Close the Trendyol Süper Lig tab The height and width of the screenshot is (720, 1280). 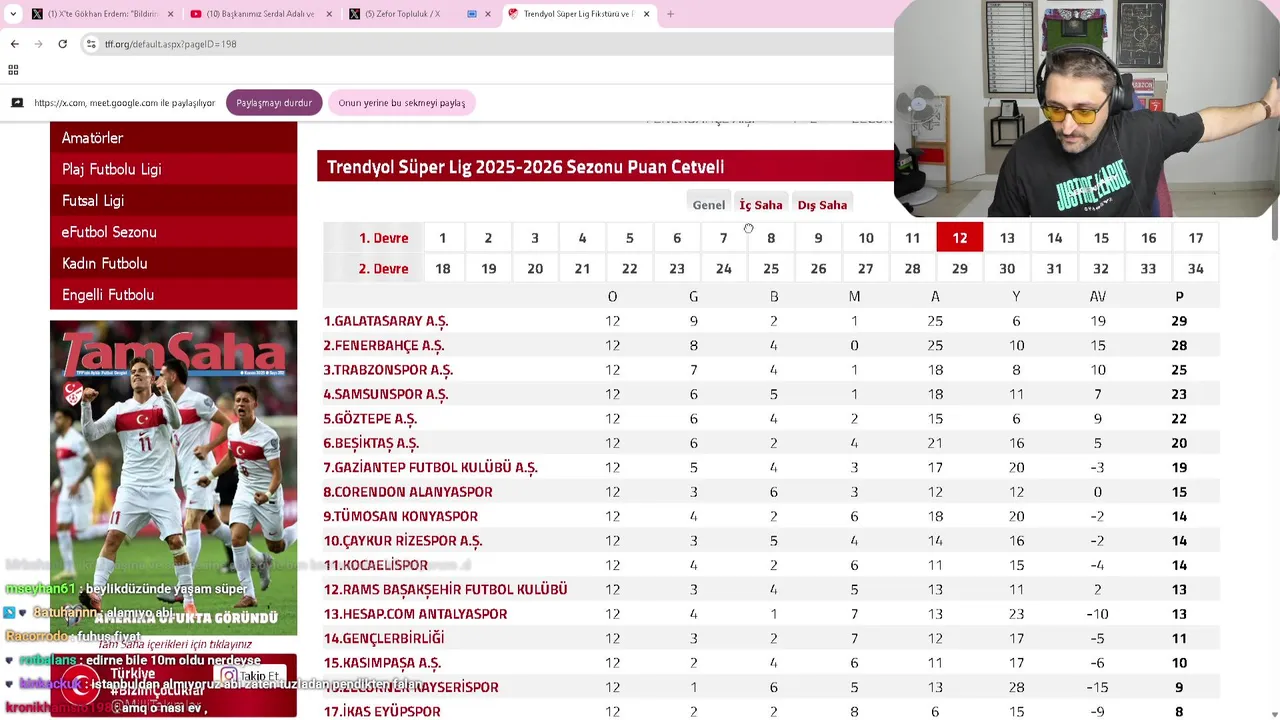point(646,14)
